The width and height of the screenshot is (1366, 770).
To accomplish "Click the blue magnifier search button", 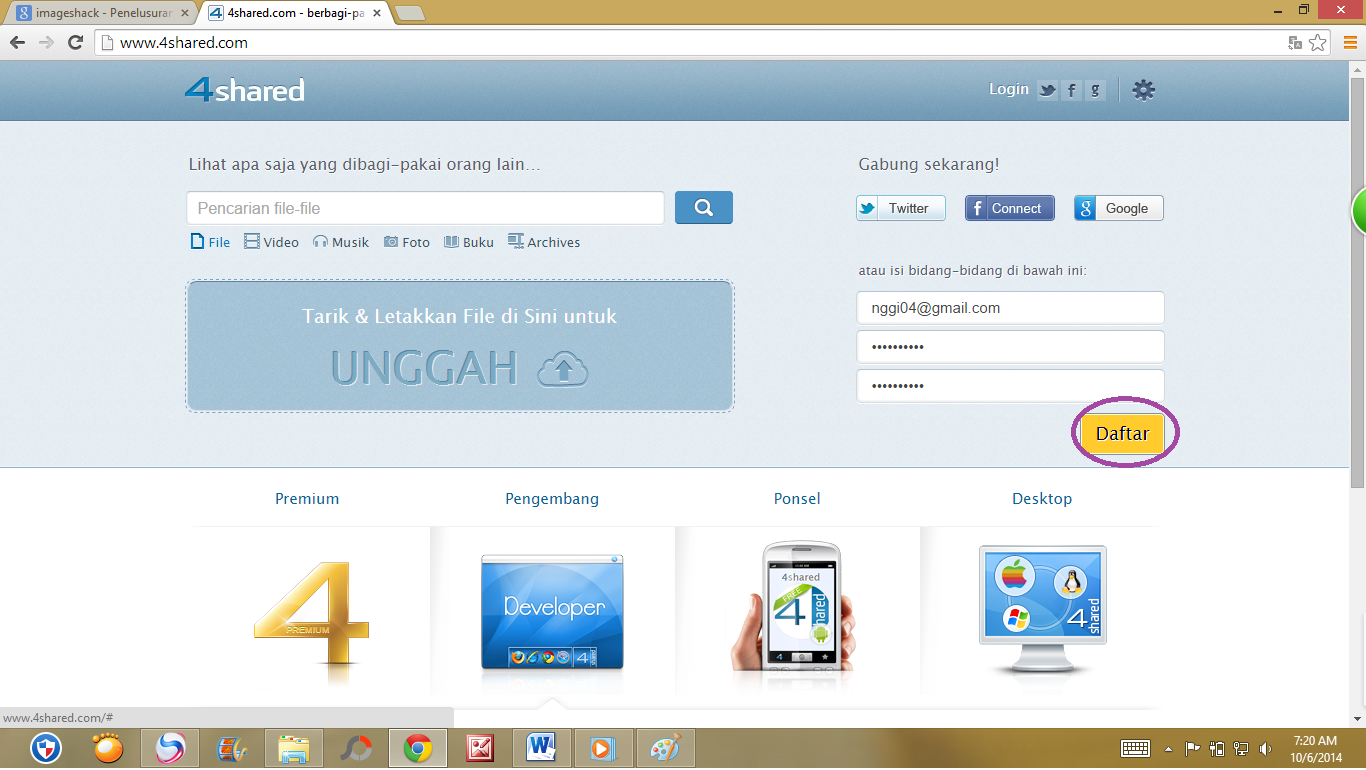I will click(704, 208).
